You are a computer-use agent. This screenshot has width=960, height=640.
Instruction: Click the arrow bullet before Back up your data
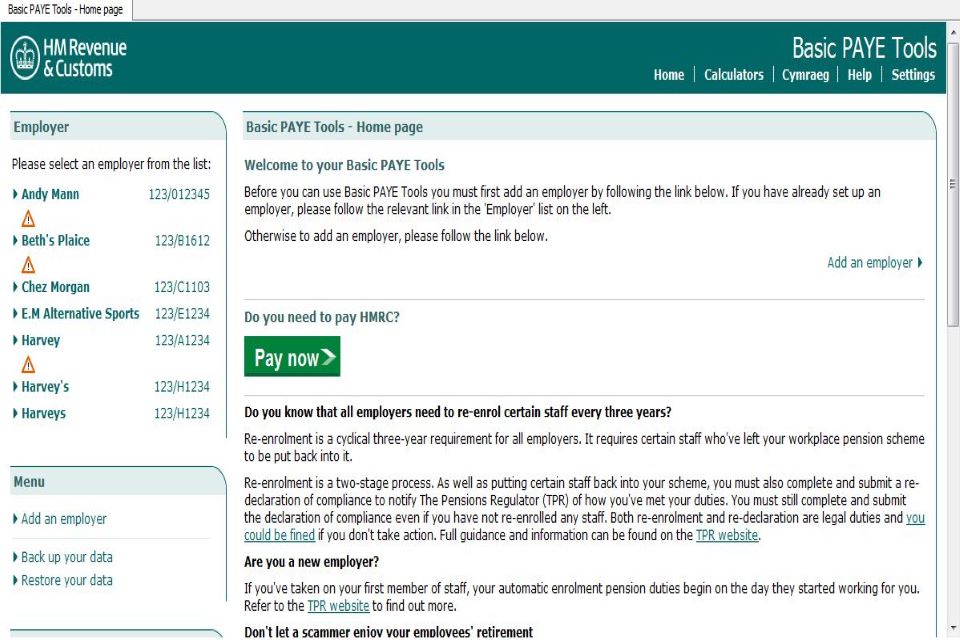[15, 557]
